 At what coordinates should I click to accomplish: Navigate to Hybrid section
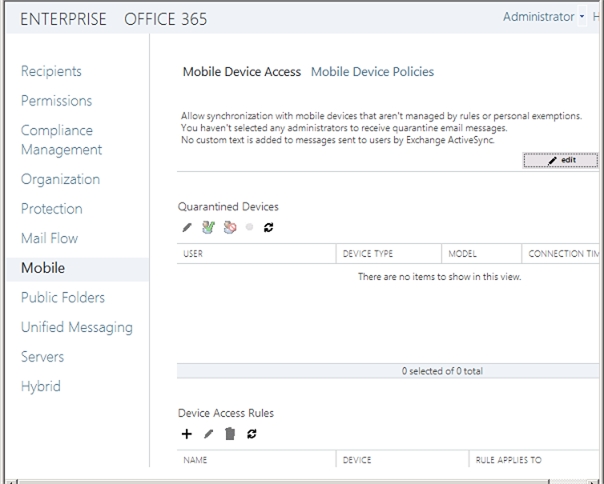[40, 387]
